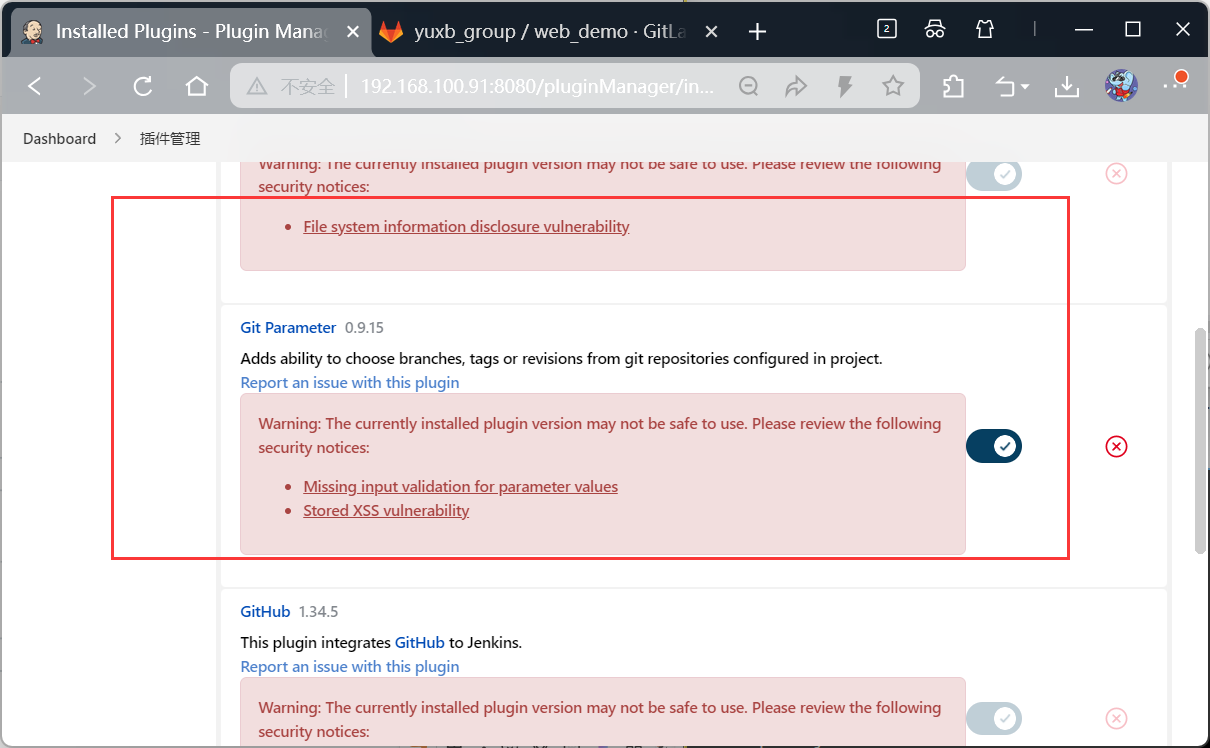This screenshot has width=1210, height=748.
Task: Click uninstall icon for plugin above Git Parameter
Action: [x=1117, y=174]
